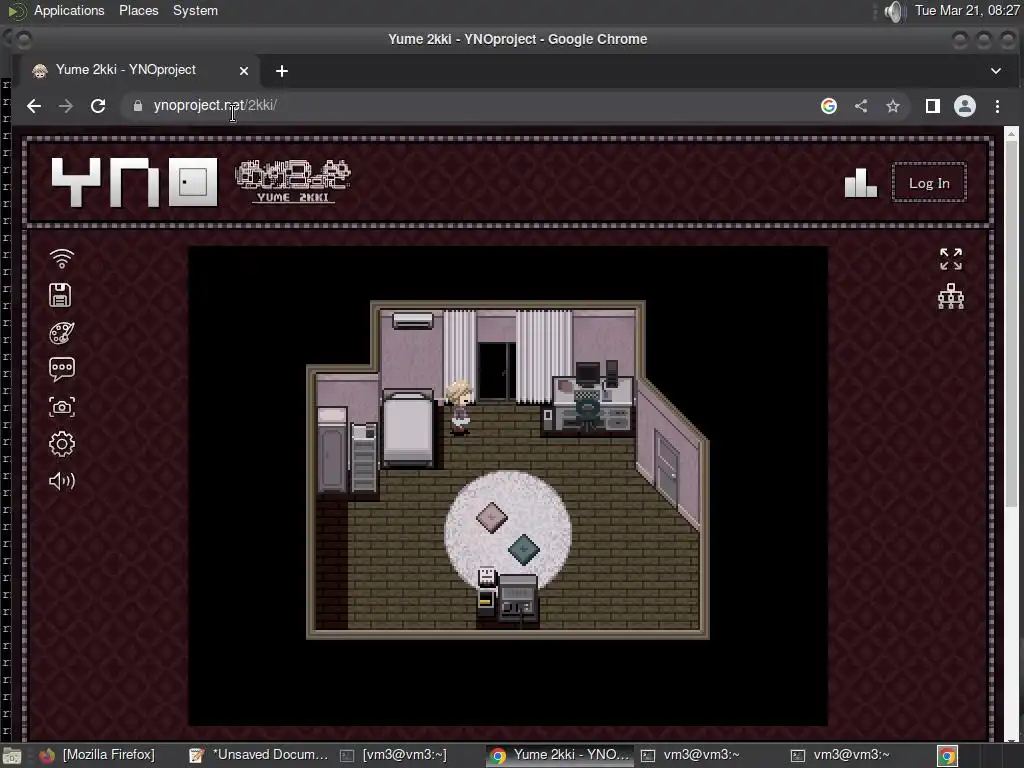Click the bed in the game room

point(408,428)
